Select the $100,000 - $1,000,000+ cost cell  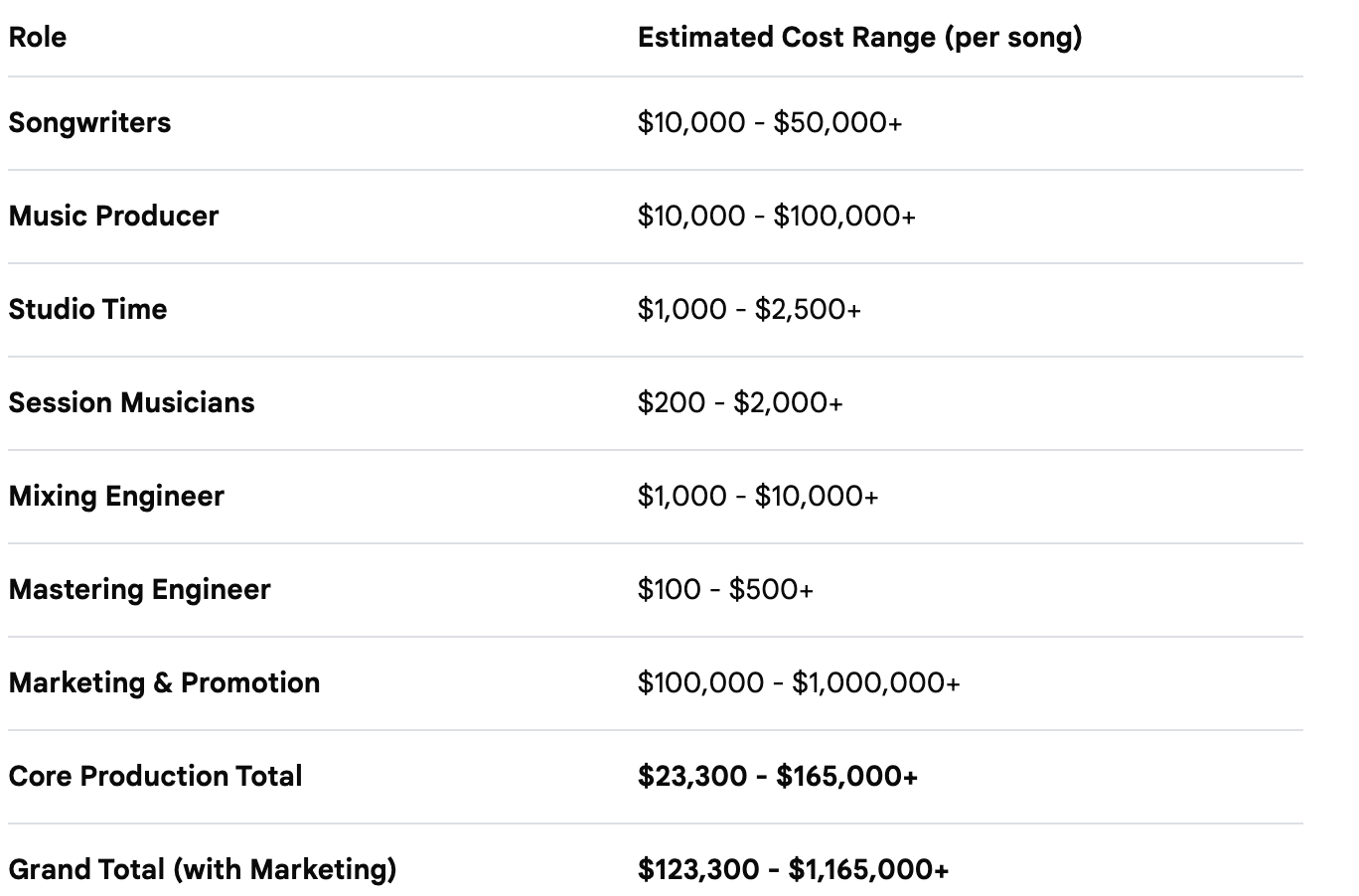click(x=799, y=683)
